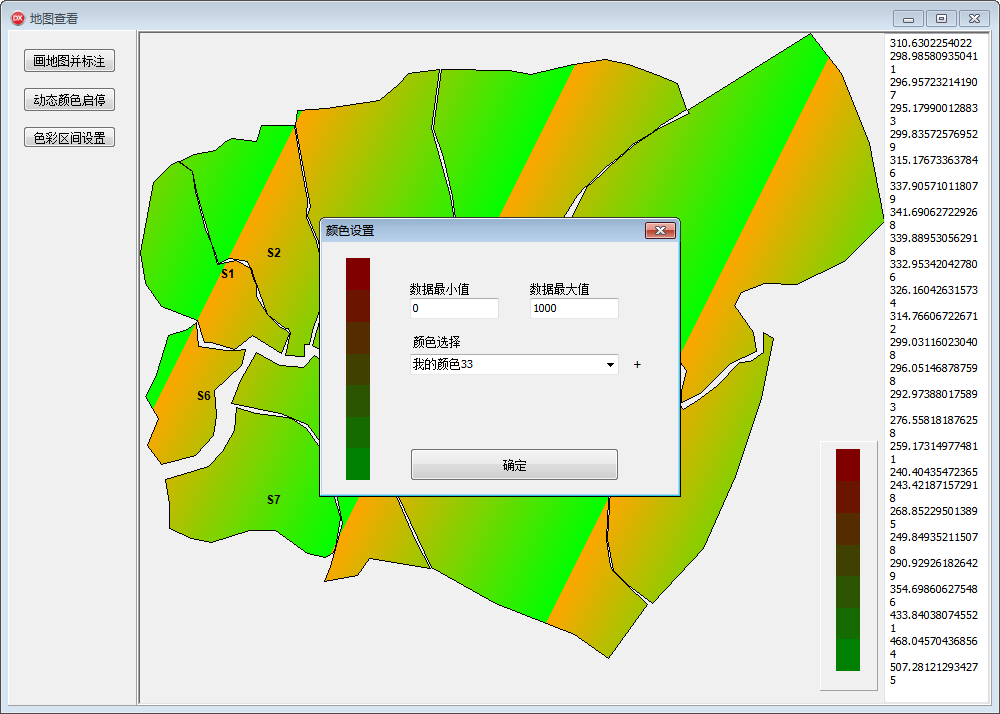Toggle dynamic color with 动态颜色启停
The height and width of the screenshot is (714, 1000).
(70, 100)
